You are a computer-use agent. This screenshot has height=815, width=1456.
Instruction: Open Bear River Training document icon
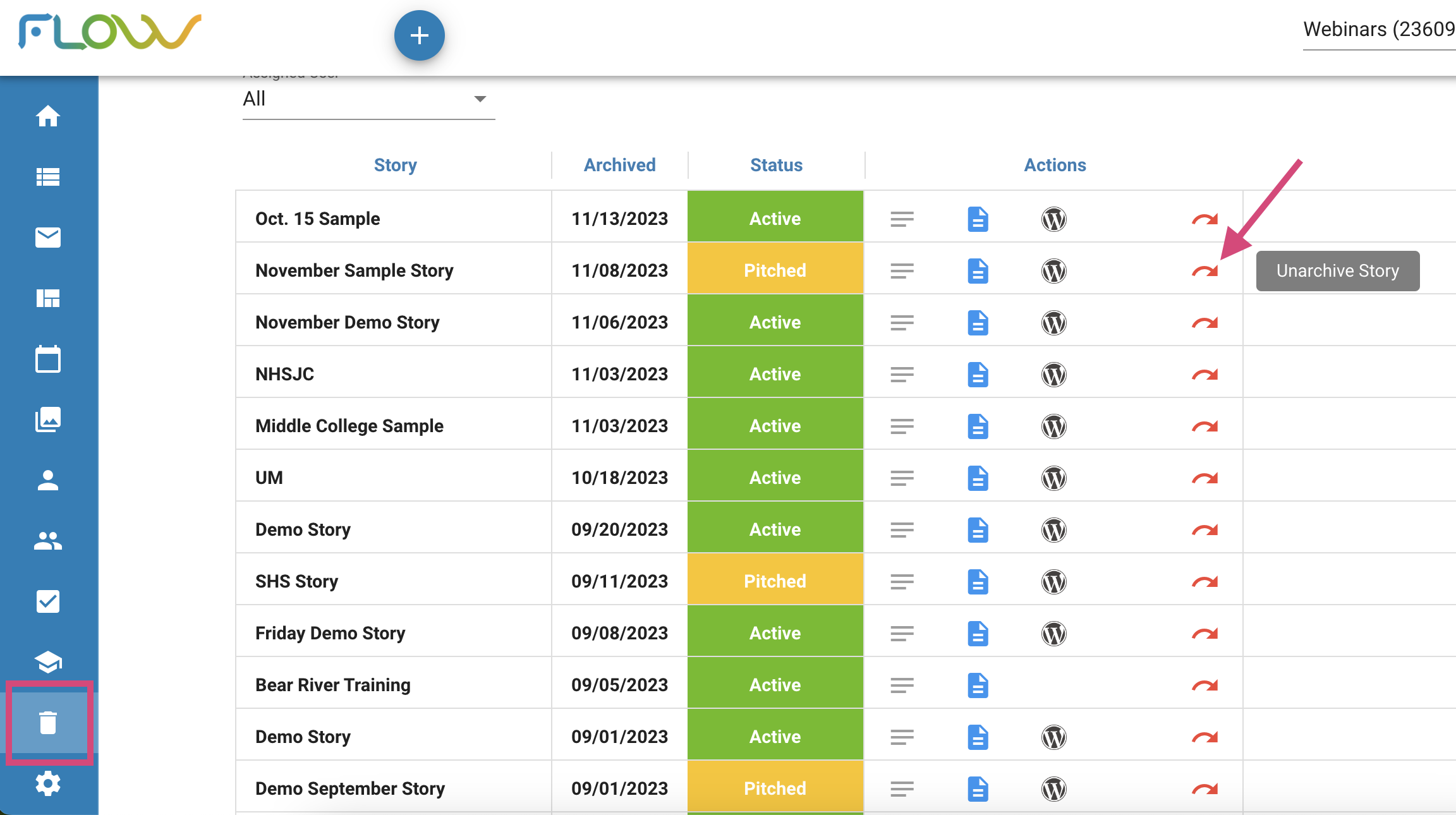(978, 685)
